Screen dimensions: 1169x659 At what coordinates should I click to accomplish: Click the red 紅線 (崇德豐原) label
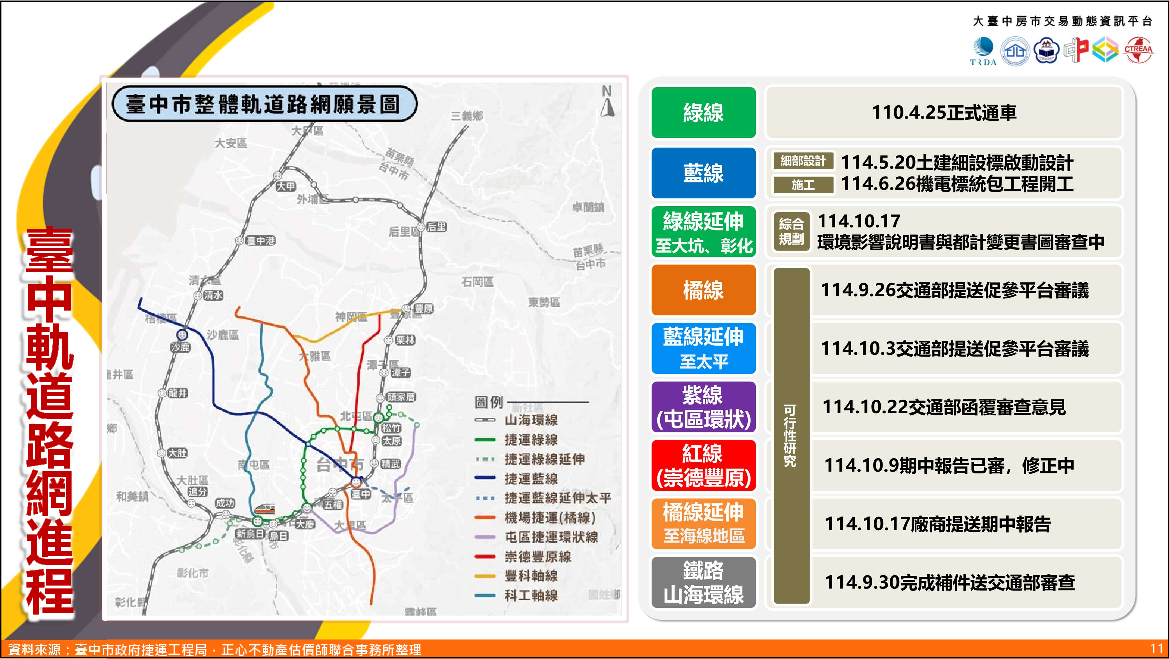click(703, 465)
